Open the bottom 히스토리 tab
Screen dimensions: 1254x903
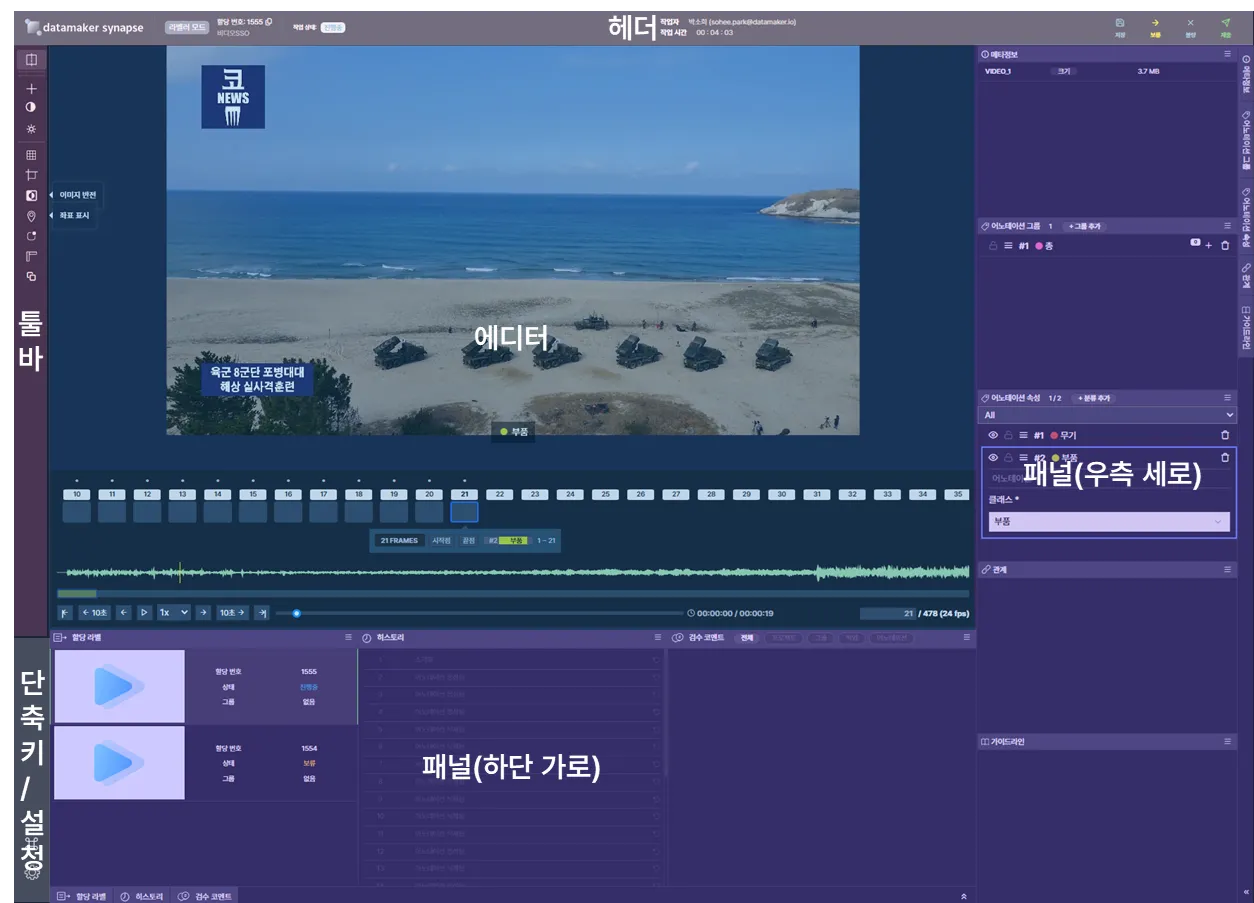[x=141, y=897]
